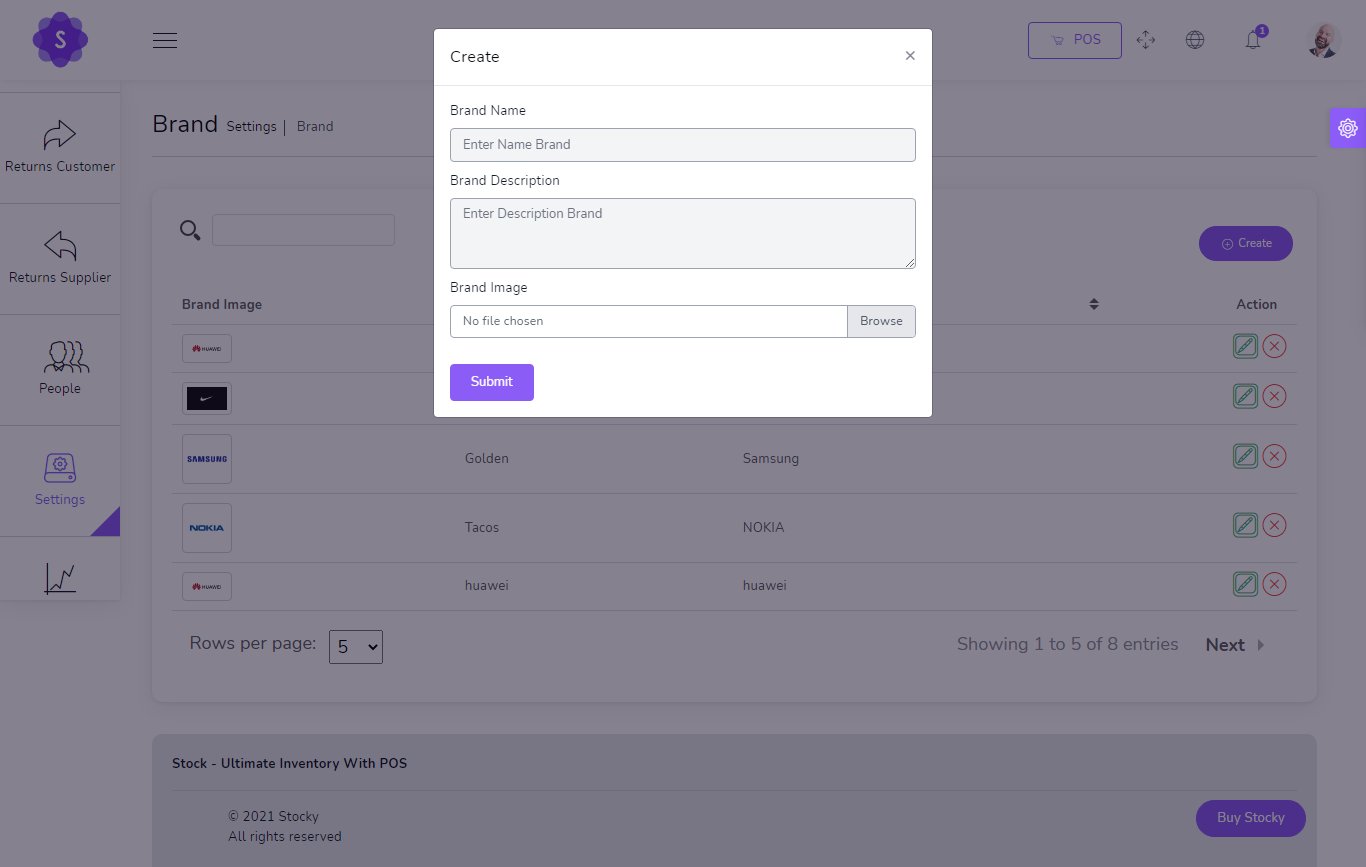The image size is (1366, 867).
Task: Click the hamburger menu icon
Action: [x=165, y=40]
